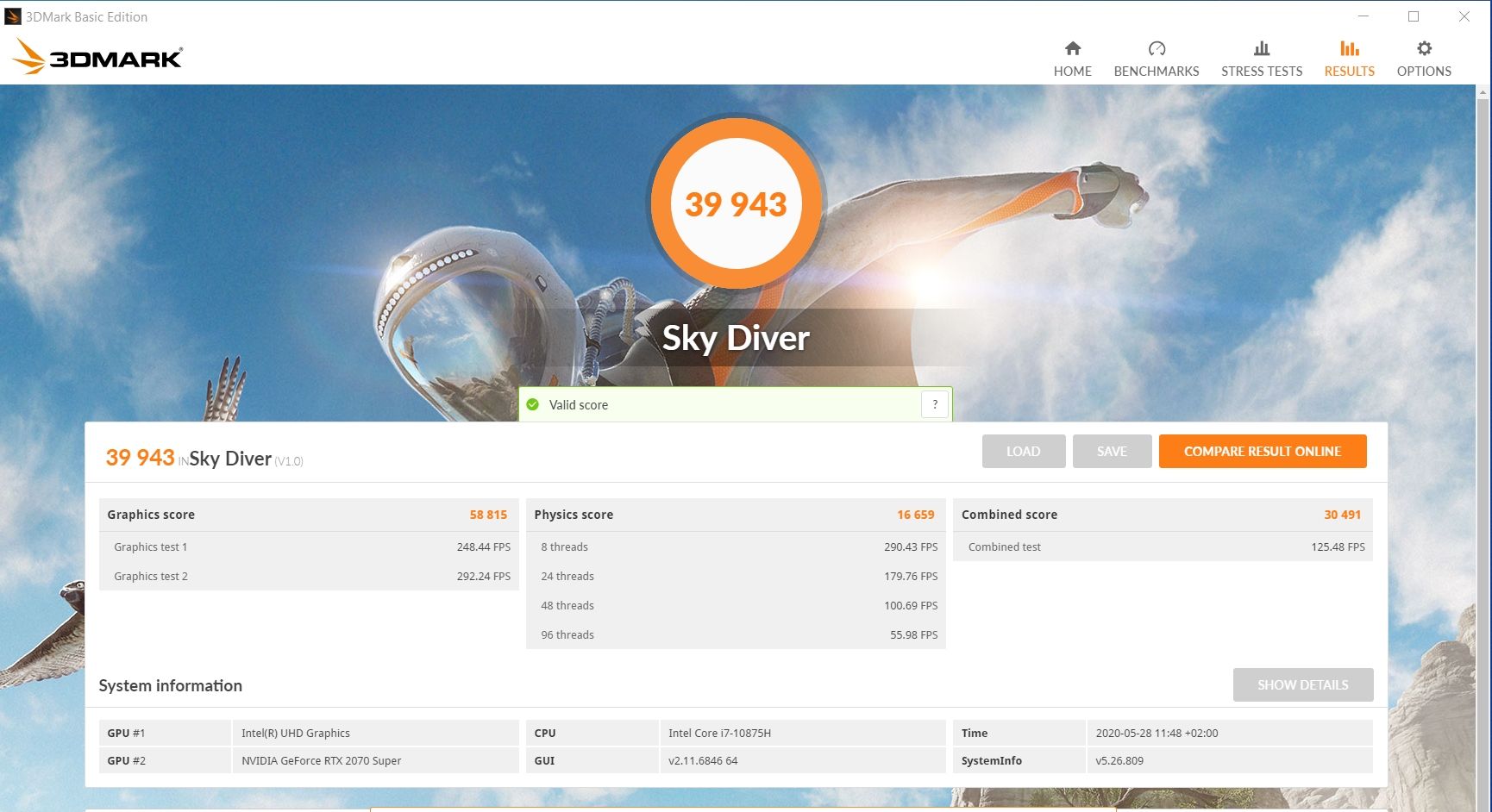
Task: Click the System information heading
Action: click(x=171, y=686)
